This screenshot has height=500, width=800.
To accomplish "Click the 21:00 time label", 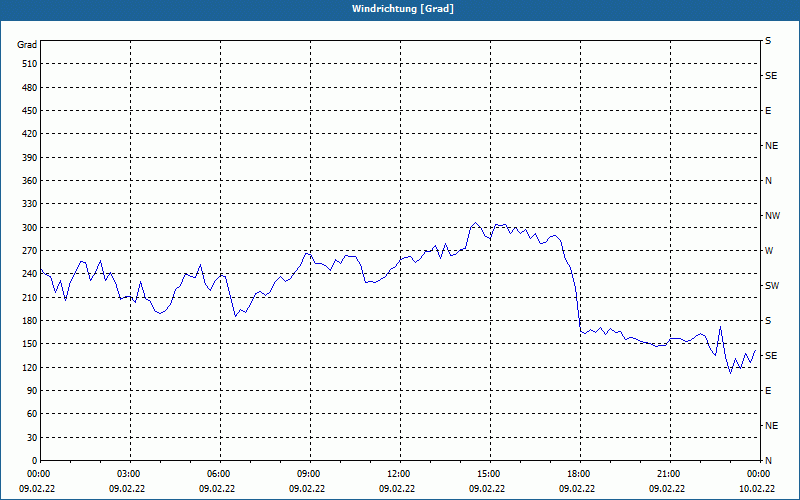I will [x=668, y=474].
